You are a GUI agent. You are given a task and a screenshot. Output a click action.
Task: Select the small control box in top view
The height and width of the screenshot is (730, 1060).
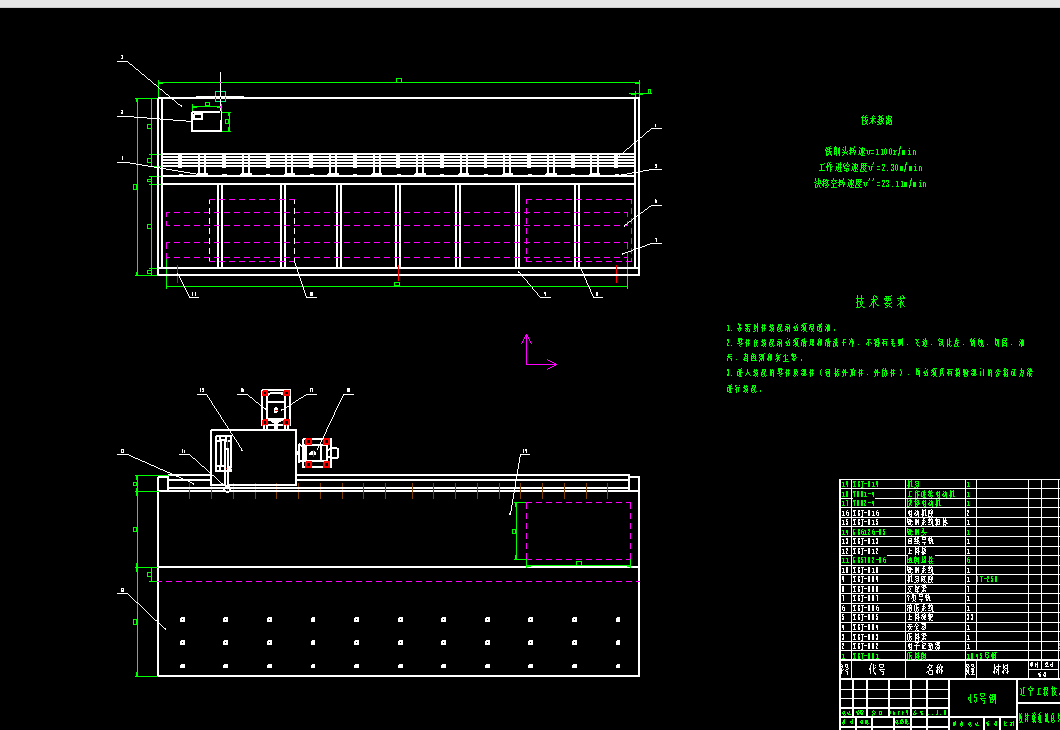click(206, 122)
